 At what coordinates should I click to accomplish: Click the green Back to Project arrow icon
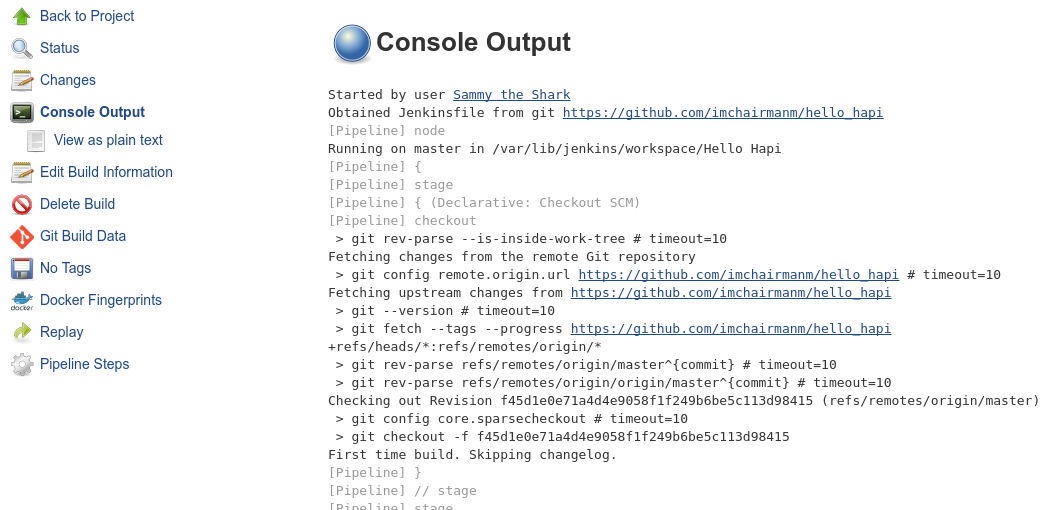22,16
